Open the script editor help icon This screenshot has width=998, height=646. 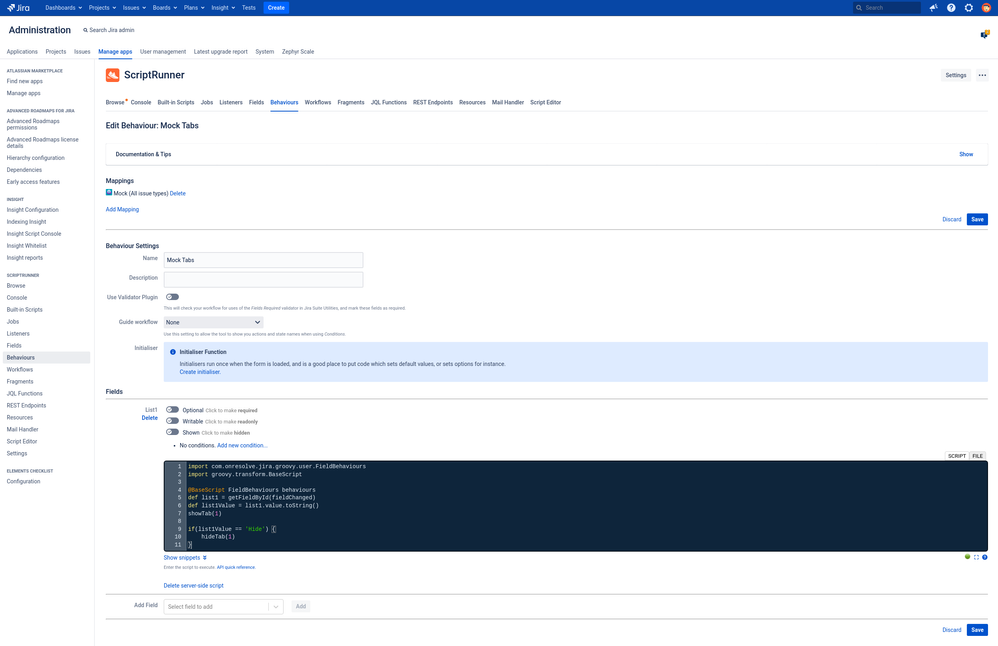tap(985, 557)
